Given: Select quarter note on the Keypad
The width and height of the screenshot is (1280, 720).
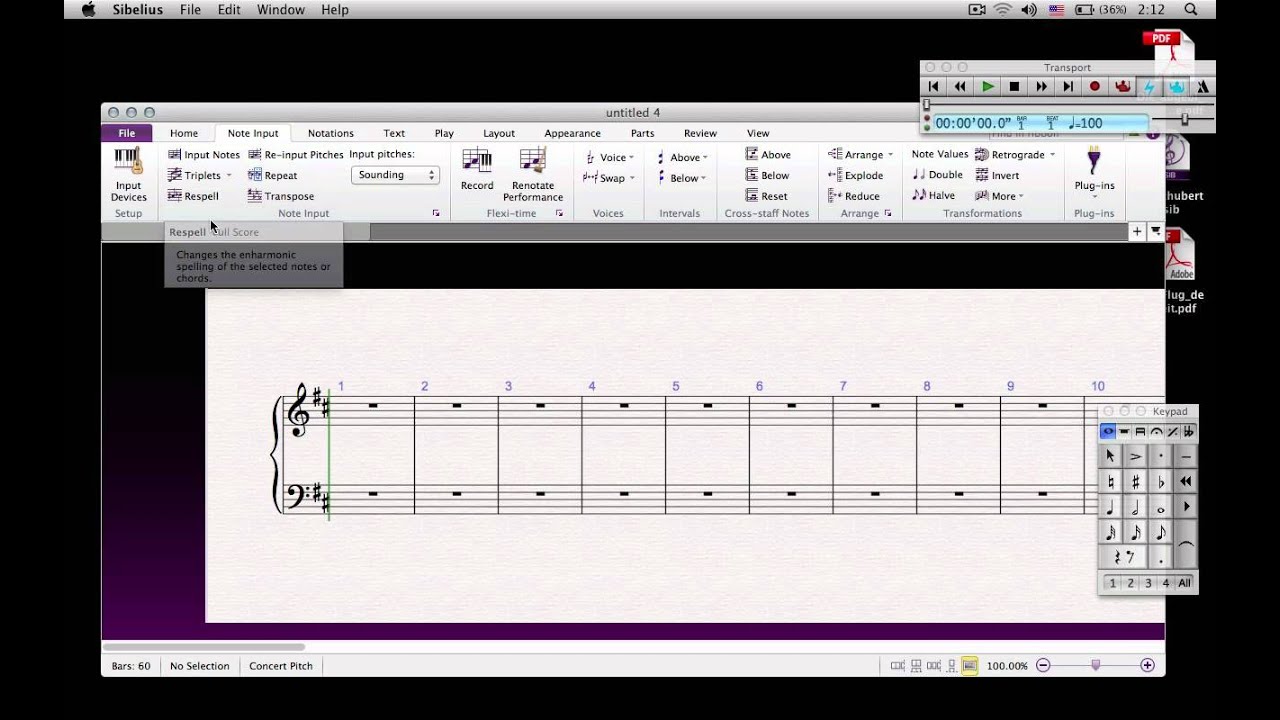Looking at the screenshot, I should pyautogui.click(x=1110, y=507).
